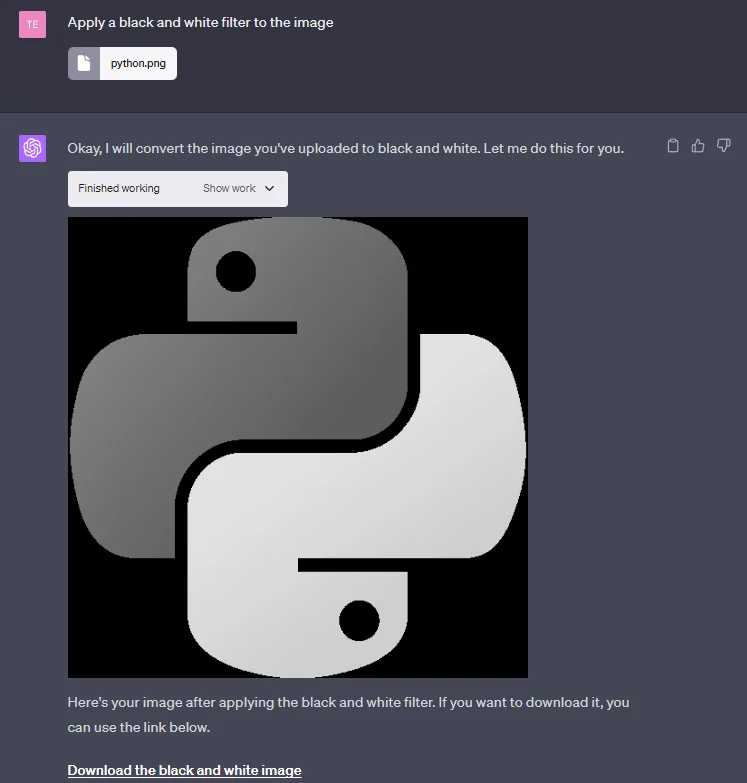This screenshot has height=783, width=747.
Task: Click the "Finished working" status label
Action: [x=119, y=188]
